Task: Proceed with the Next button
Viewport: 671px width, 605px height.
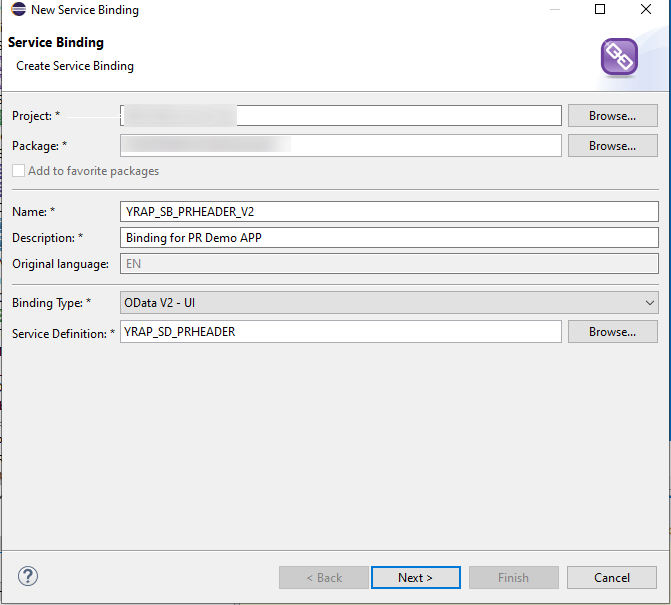Action: click(416, 578)
